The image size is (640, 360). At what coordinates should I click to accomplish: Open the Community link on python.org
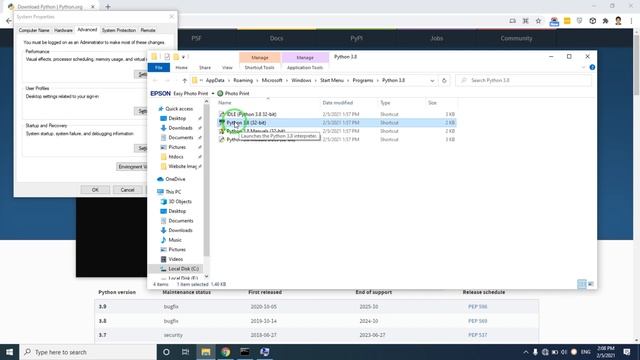(x=516, y=38)
